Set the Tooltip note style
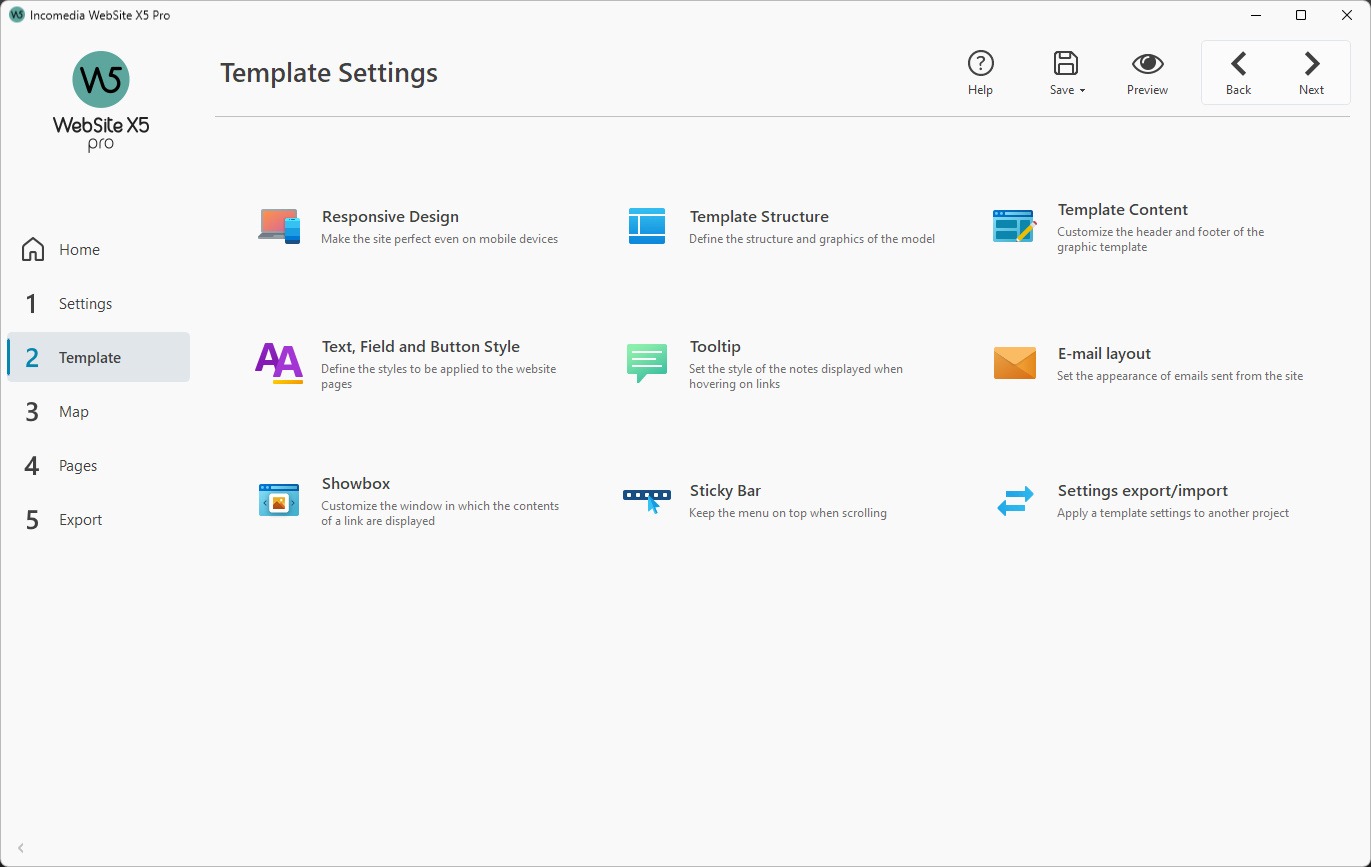 tap(715, 347)
